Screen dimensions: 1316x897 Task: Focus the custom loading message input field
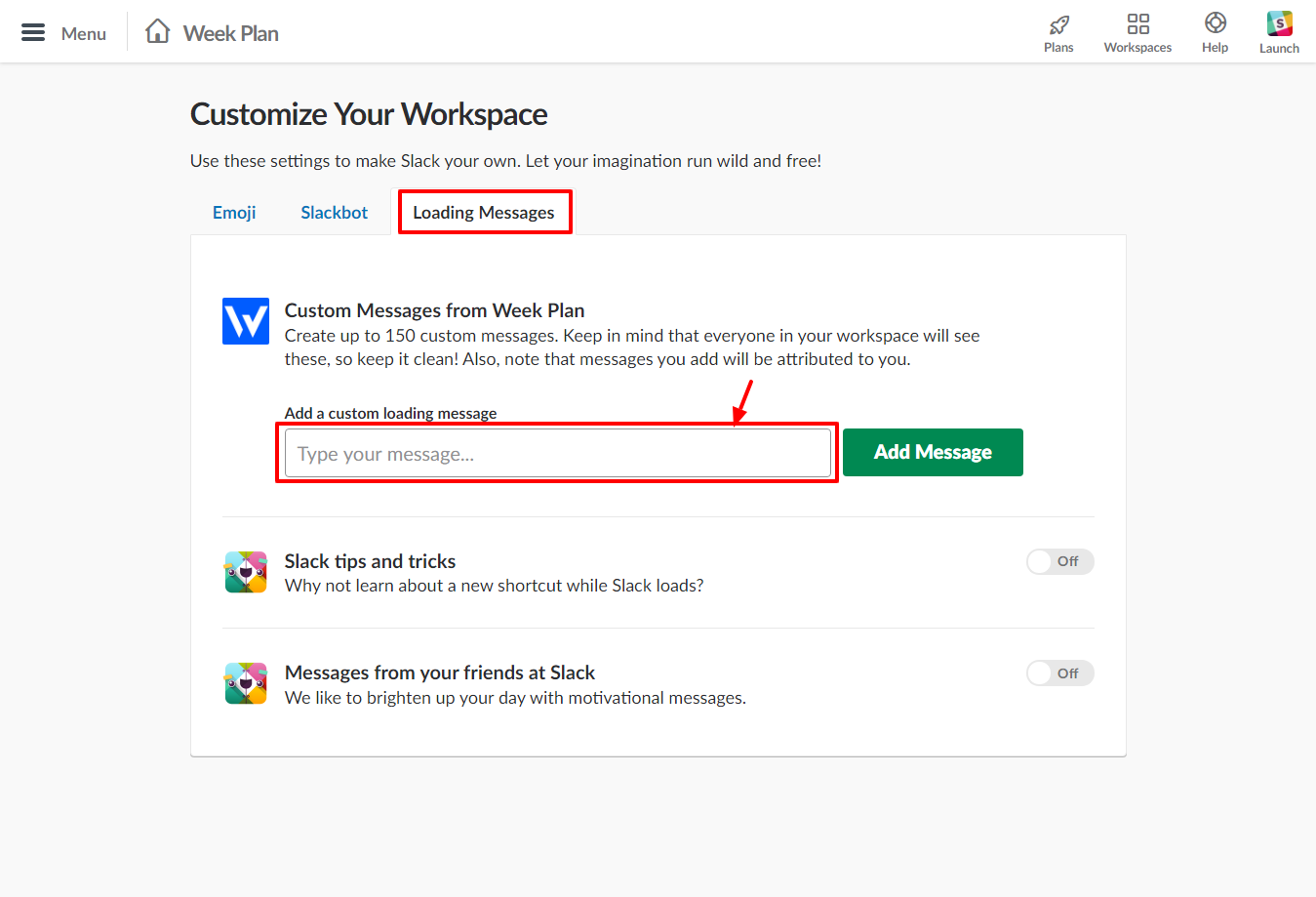(556, 452)
